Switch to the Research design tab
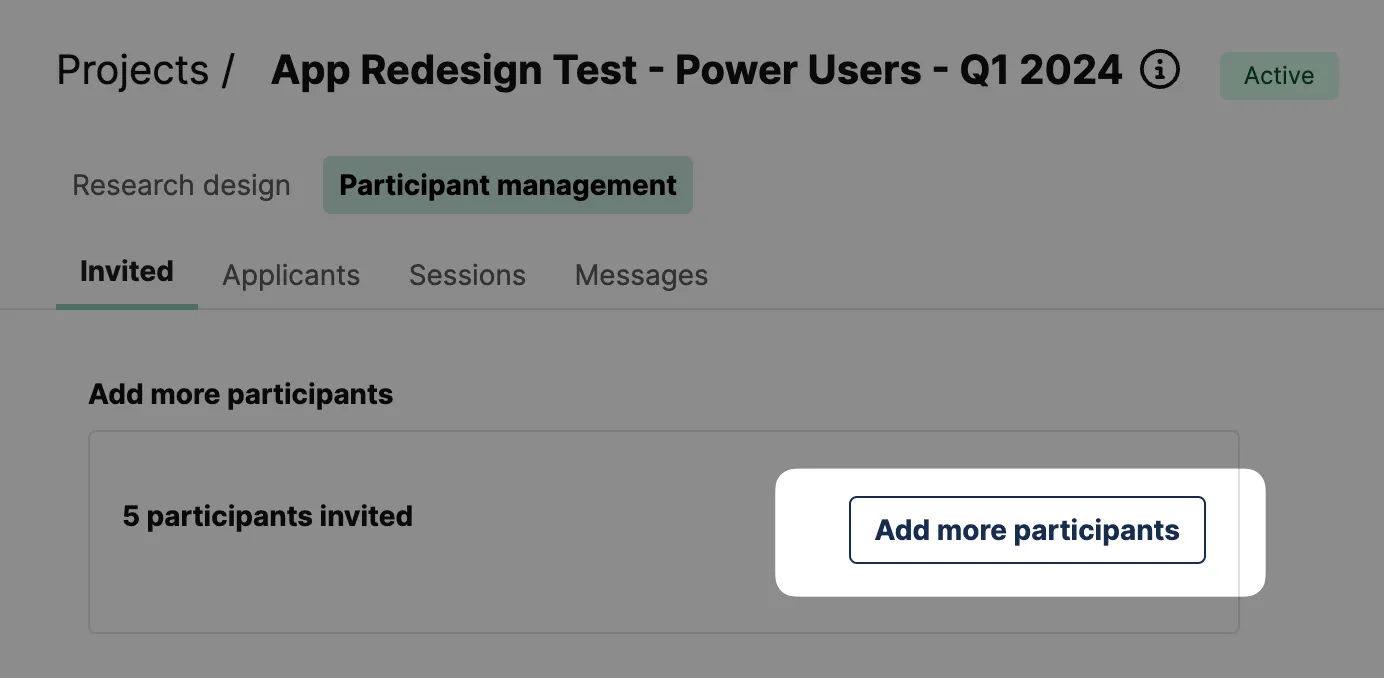The image size is (1384, 678). pos(181,185)
